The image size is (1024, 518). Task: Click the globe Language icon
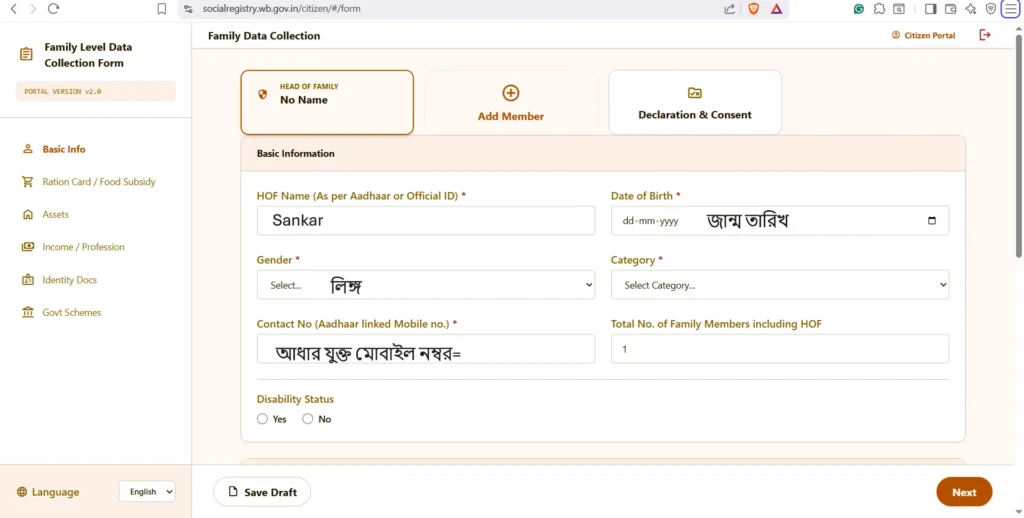[x=22, y=492]
